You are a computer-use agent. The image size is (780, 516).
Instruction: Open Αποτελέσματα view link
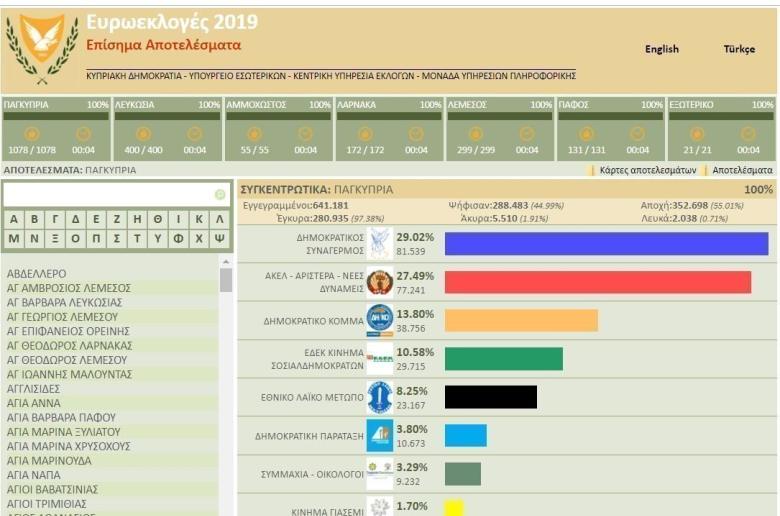point(742,170)
